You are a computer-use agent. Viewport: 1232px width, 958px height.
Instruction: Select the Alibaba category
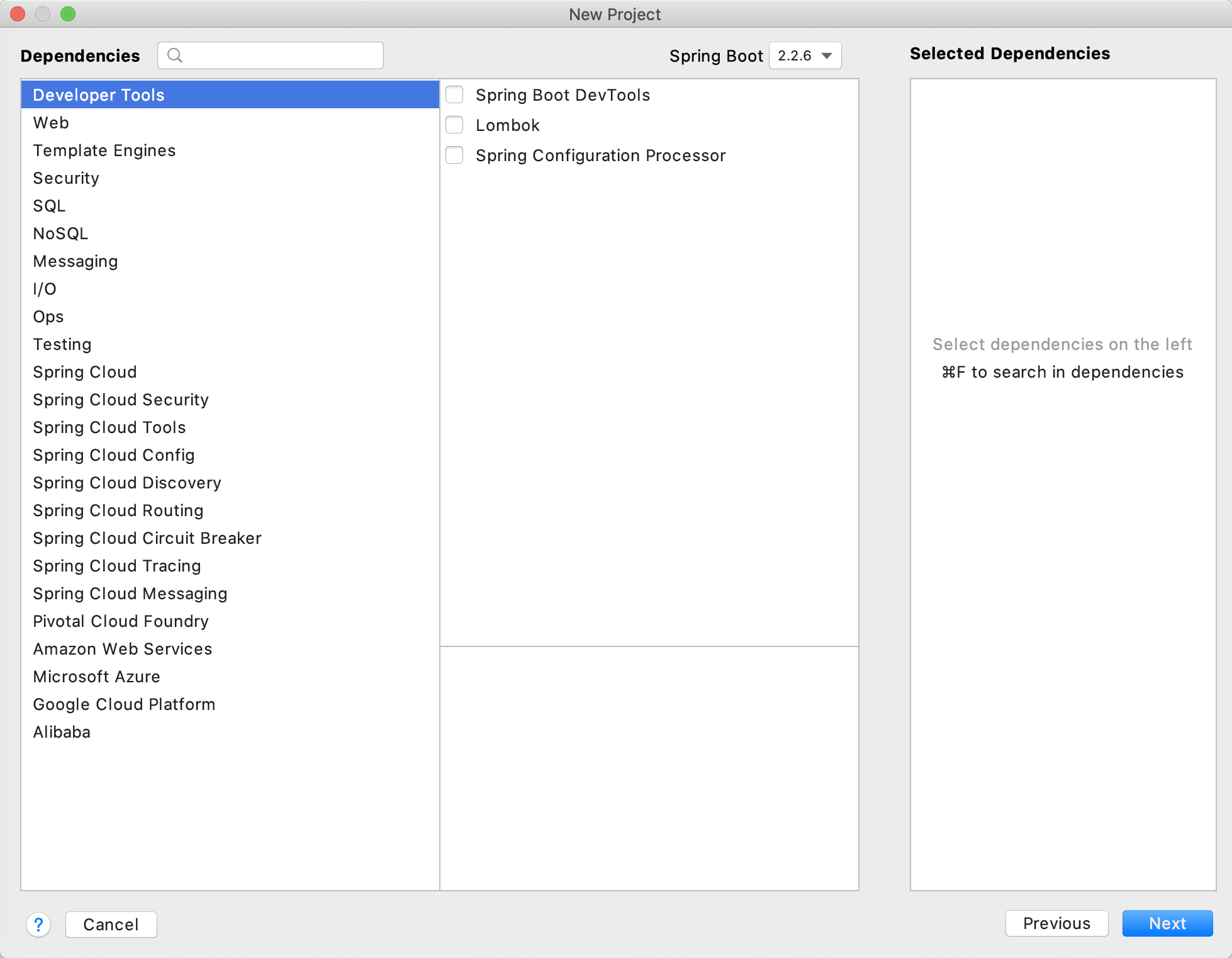tap(62, 732)
